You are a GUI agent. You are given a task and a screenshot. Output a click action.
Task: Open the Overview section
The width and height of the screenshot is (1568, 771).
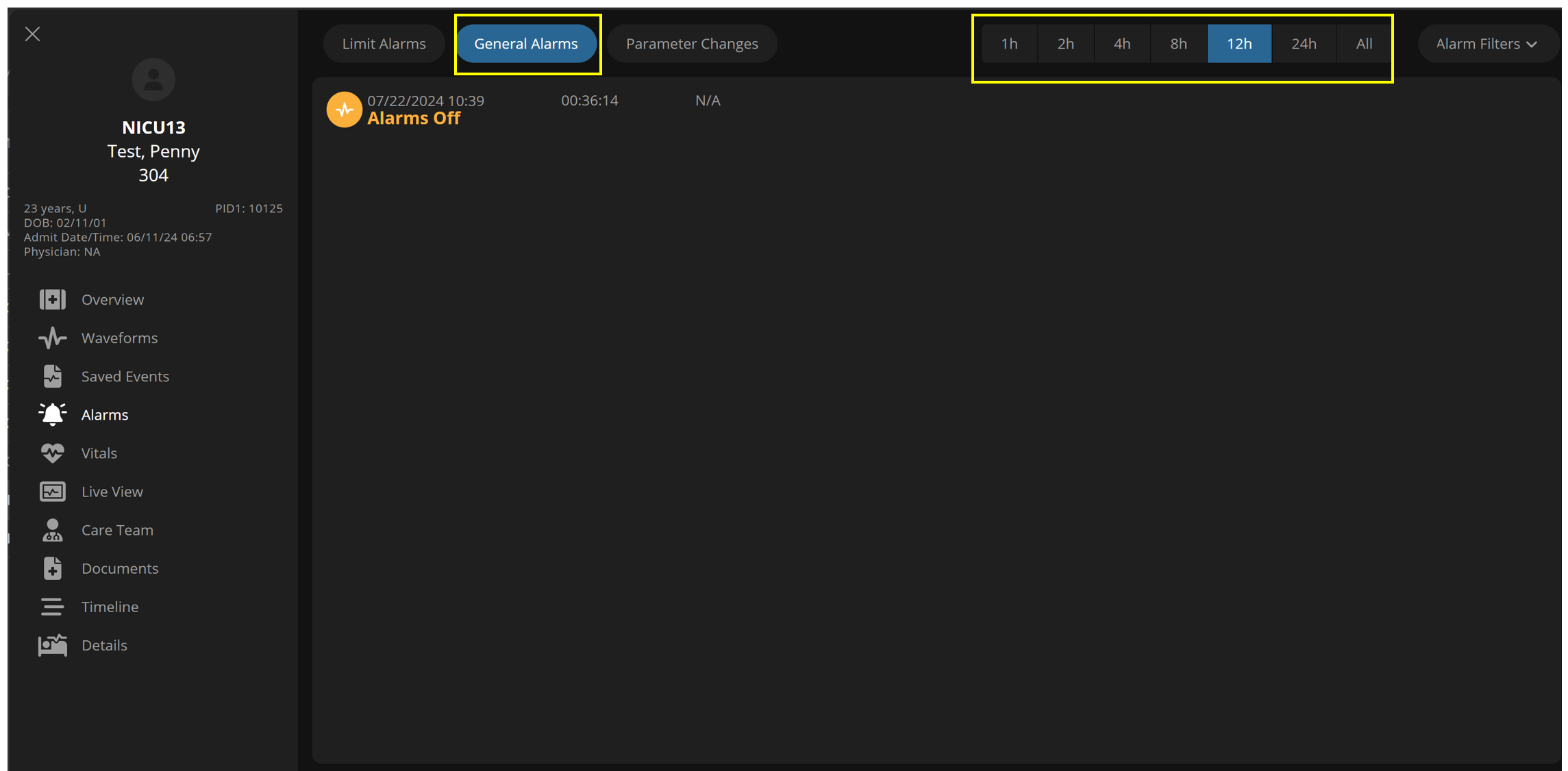(x=112, y=299)
